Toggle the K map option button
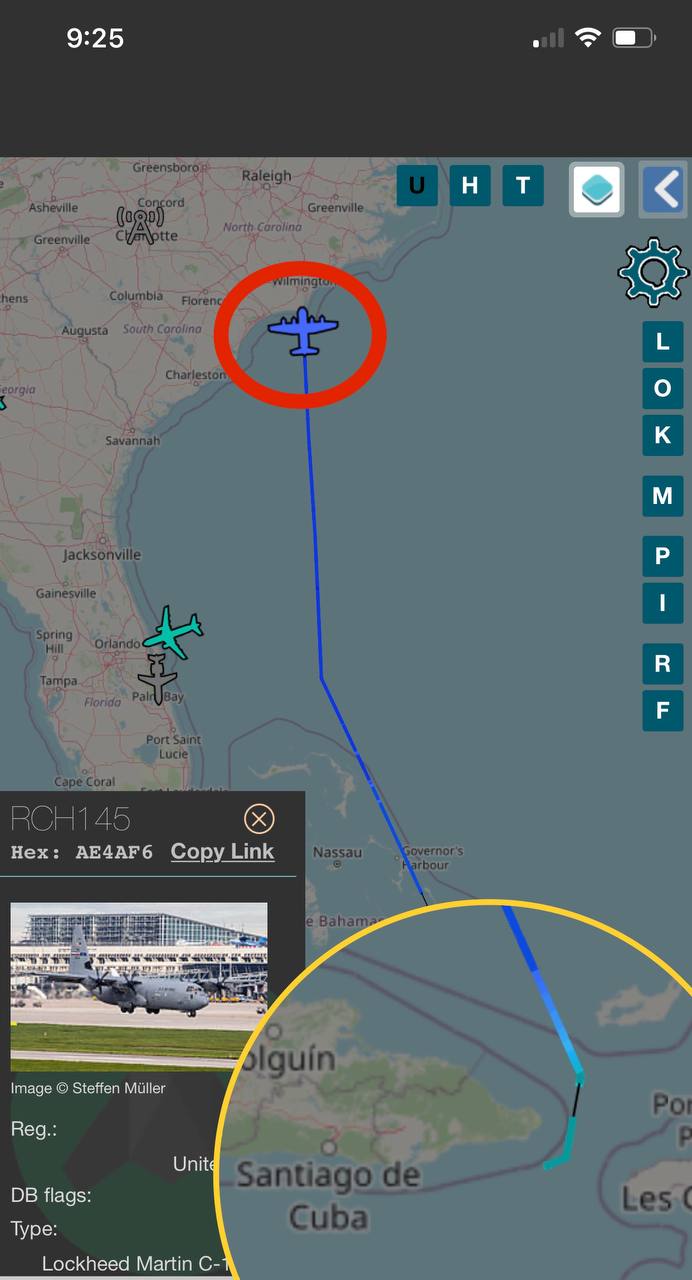This screenshot has height=1280, width=692. pos(662,436)
